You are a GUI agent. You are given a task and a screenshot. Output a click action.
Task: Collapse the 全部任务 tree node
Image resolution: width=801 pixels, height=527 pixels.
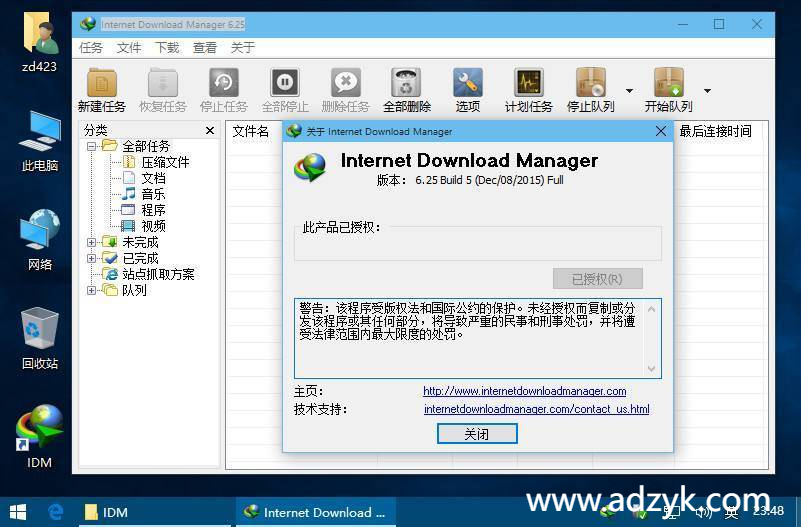point(91,147)
